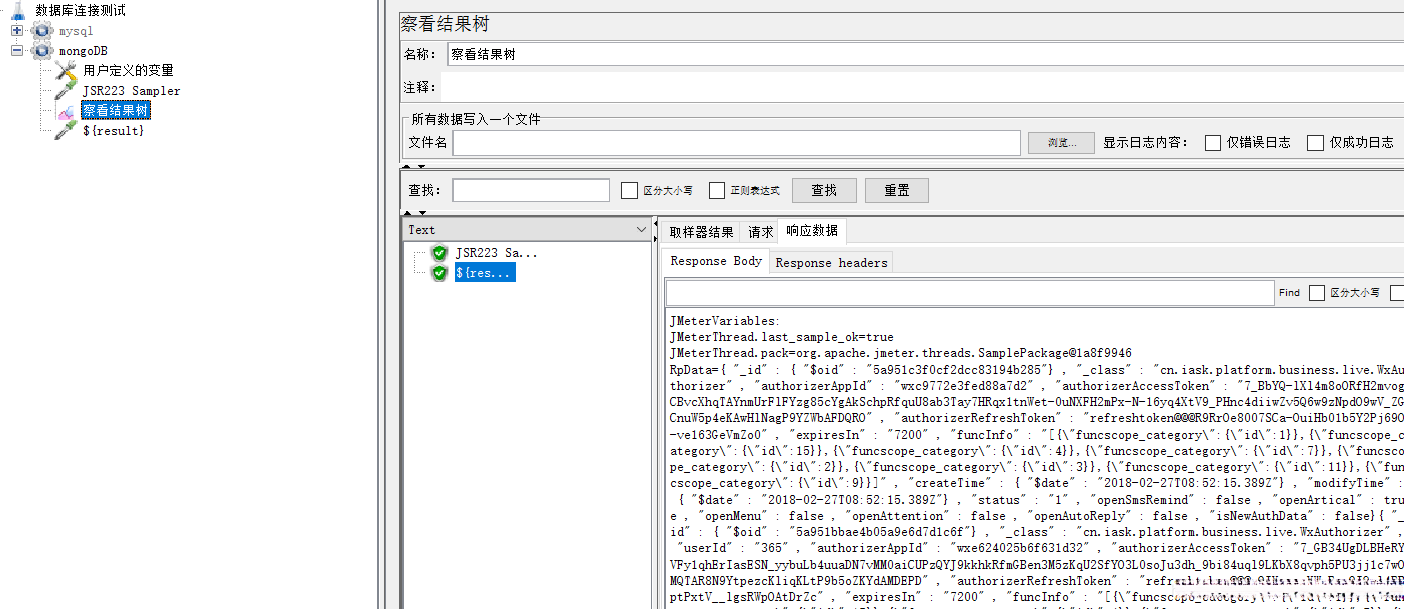
Task: Click the test plan flask icon
Action: [x=18, y=10]
